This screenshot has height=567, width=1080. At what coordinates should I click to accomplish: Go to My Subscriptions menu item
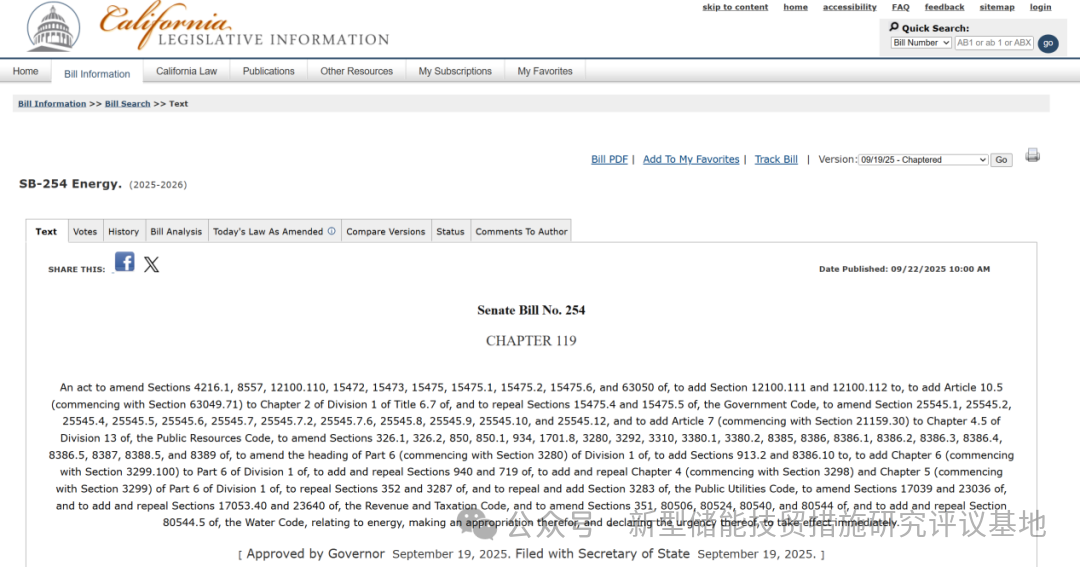pos(455,71)
